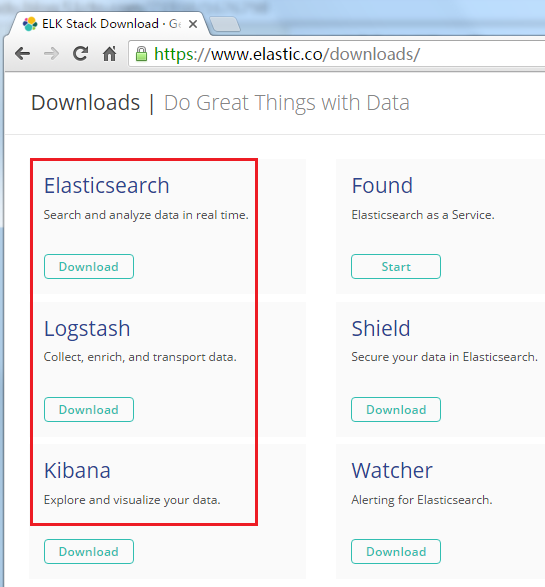Click 'Search and analyze data in real time.' text

coord(146,215)
